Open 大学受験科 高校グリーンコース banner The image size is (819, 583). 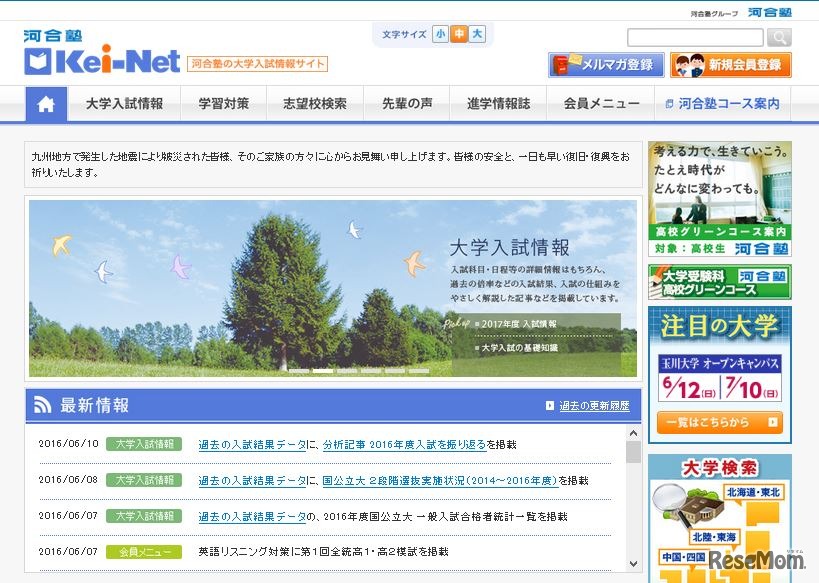pos(720,282)
